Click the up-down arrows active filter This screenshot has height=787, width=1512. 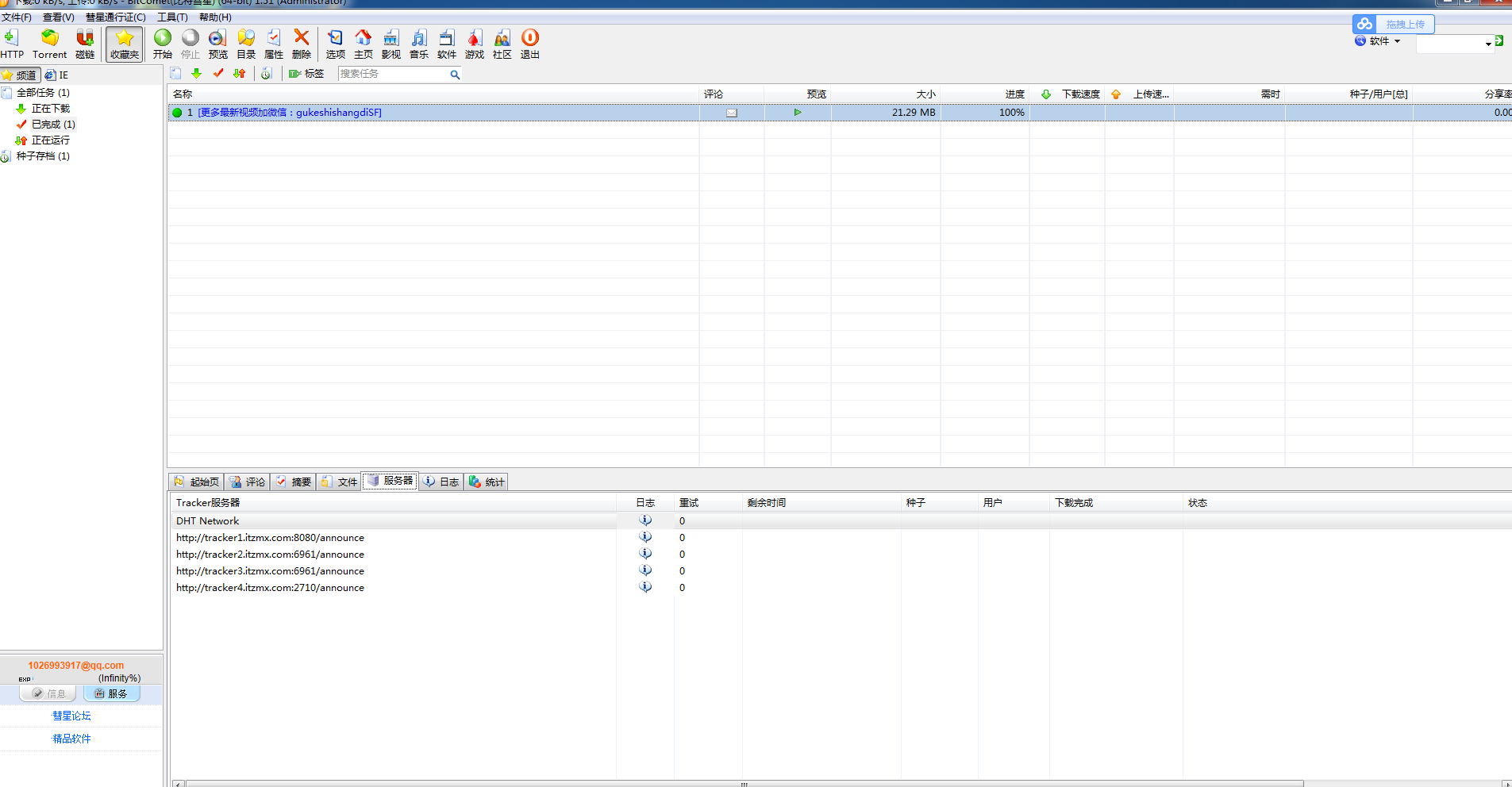(240, 74)
